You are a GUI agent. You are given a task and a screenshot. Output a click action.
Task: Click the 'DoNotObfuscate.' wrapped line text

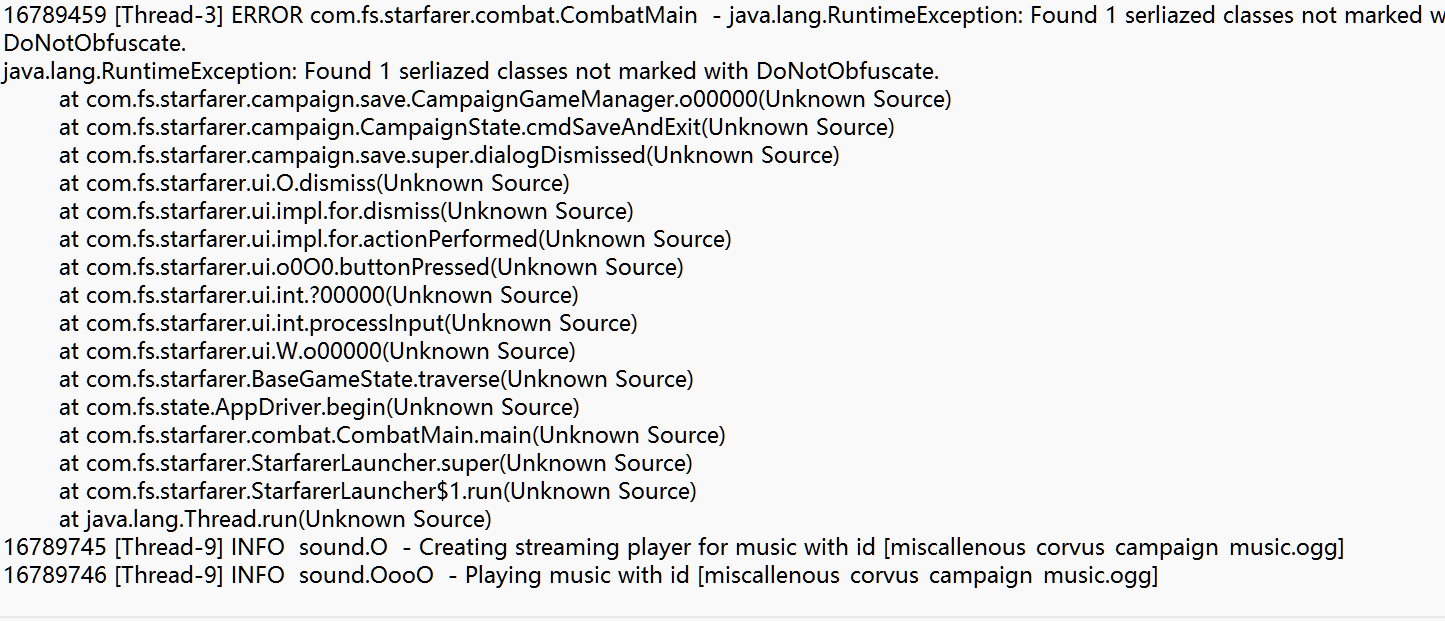click(95, 44)
